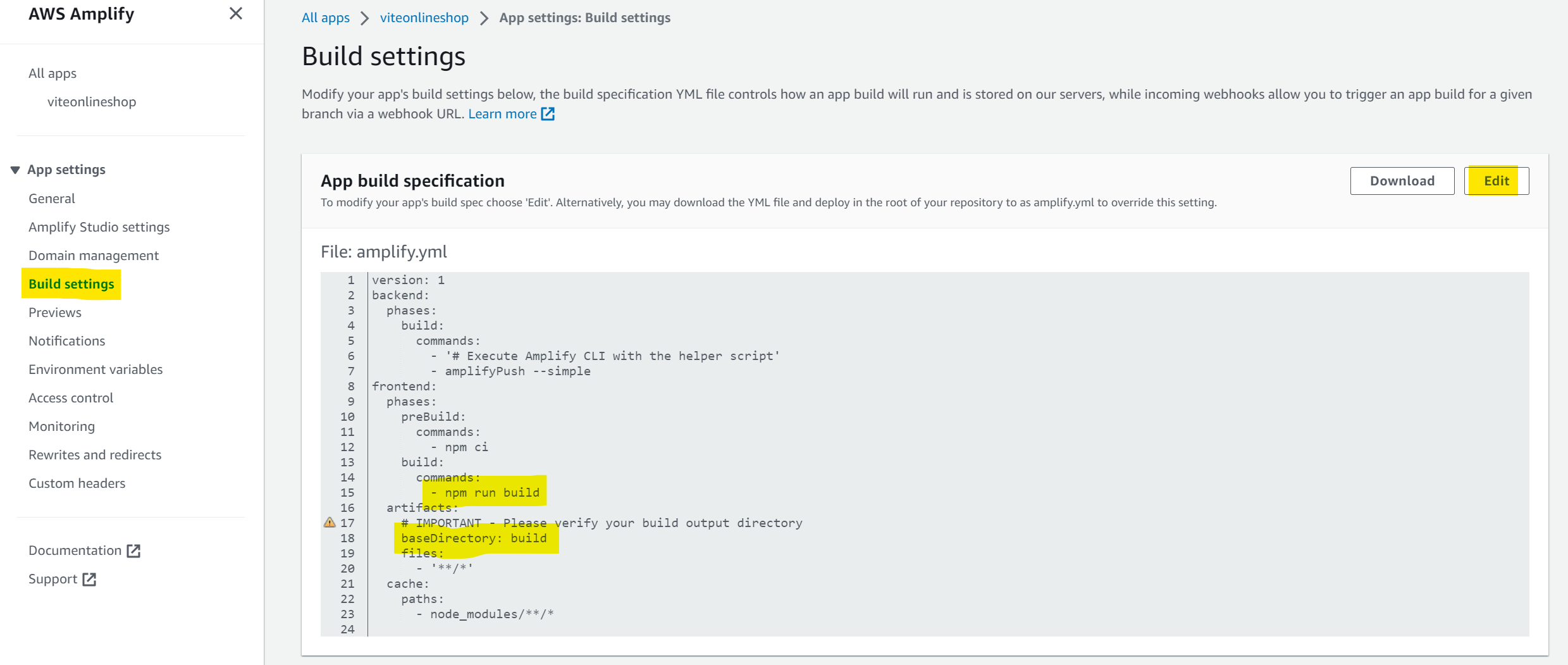Collapse the App settings section
Viewport: 1568px width, 665px height.
(15, 170)
